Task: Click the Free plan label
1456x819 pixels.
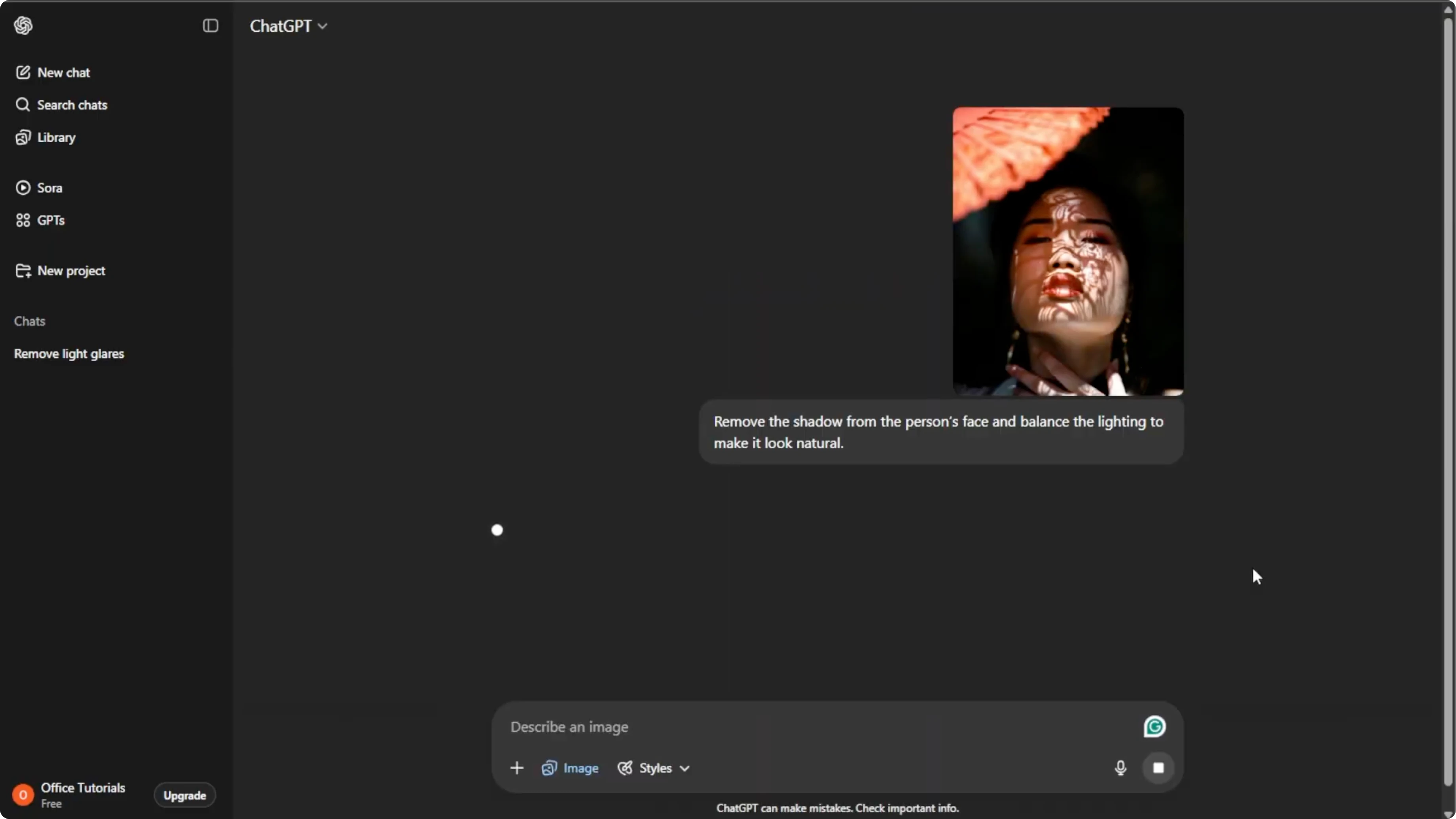Action: point(51,804)
